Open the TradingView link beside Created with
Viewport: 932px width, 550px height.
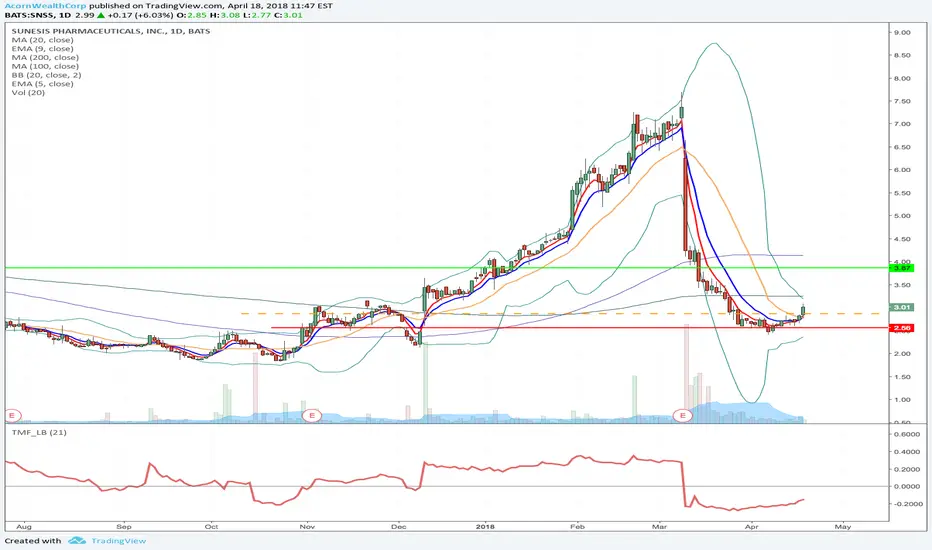[x=118, y=540]
